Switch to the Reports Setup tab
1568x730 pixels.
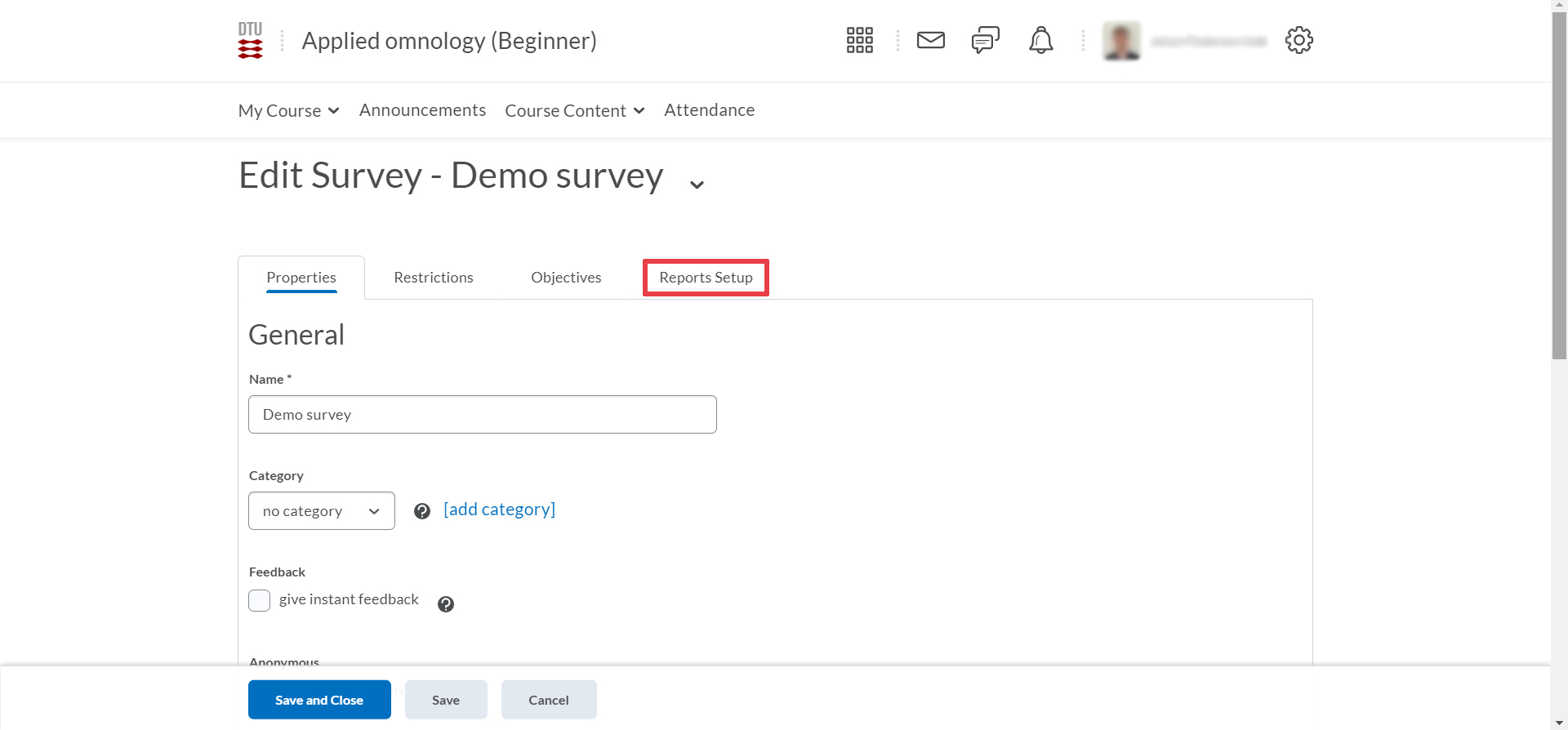point(706,278)
